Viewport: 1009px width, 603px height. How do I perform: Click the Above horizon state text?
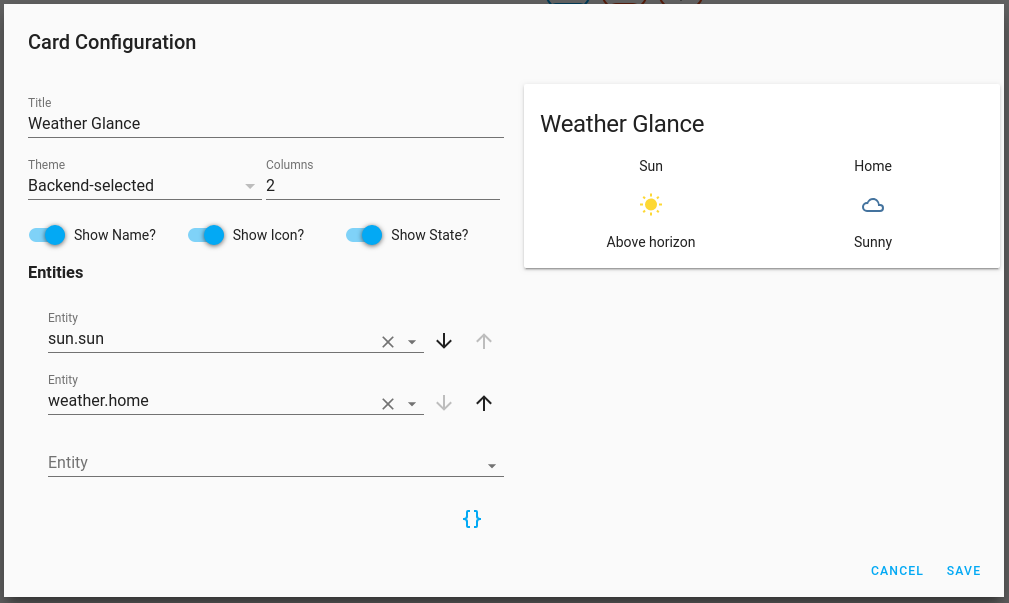pyautogui.click(x=651, y=242)
